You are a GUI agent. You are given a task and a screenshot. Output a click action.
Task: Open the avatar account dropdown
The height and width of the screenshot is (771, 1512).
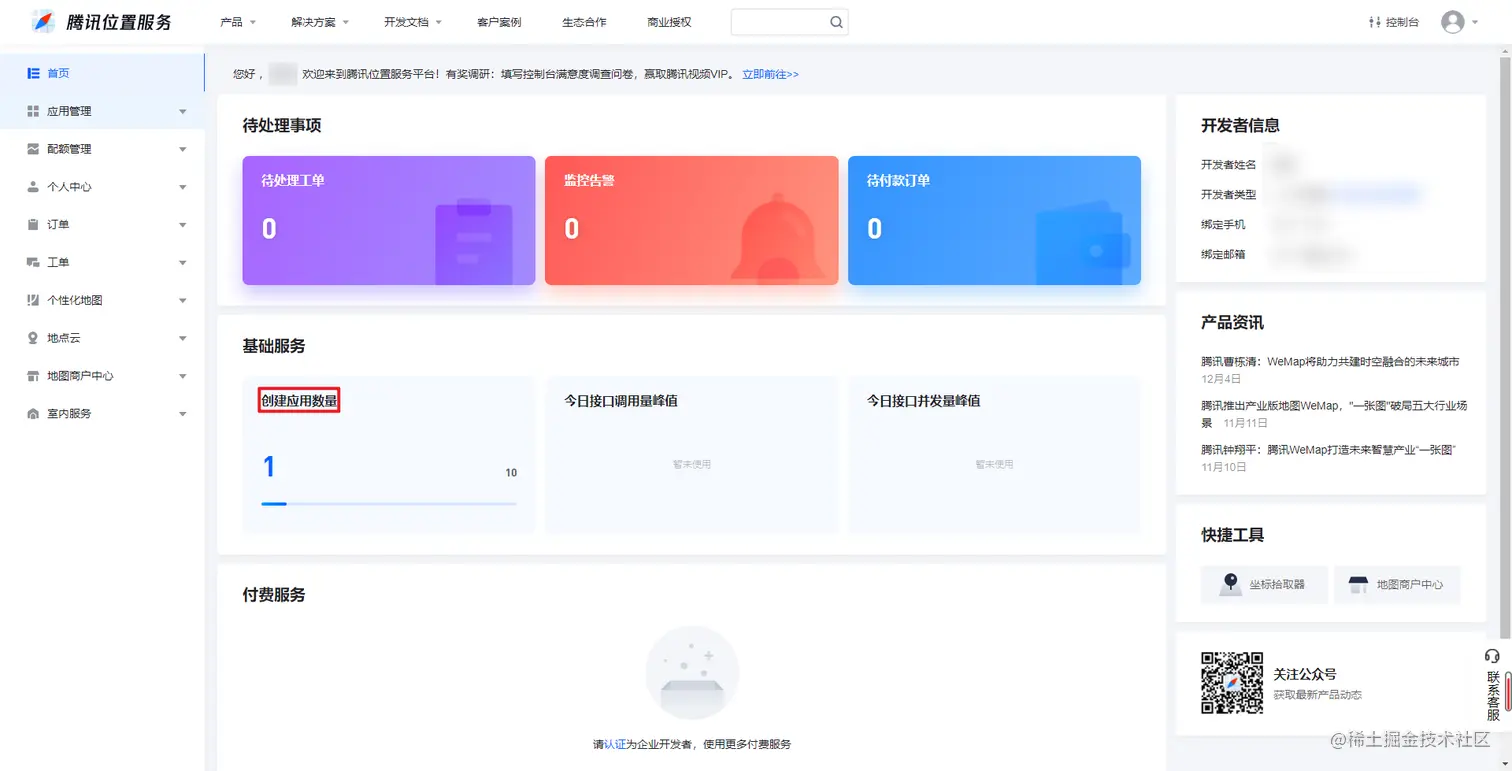click(1452, 21)
